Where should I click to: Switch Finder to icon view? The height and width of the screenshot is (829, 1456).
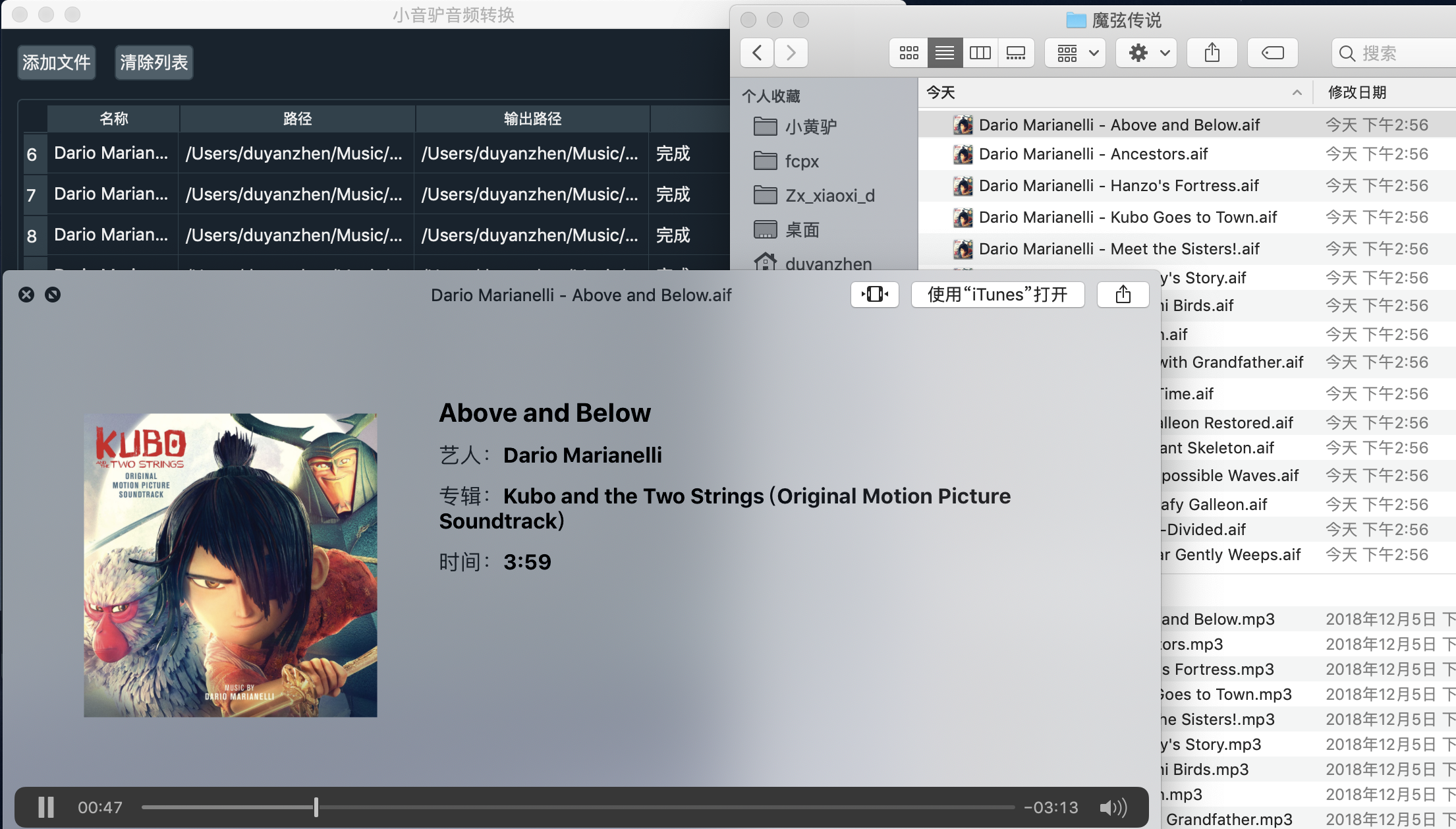pyautogui.click(x=909, y=53)
